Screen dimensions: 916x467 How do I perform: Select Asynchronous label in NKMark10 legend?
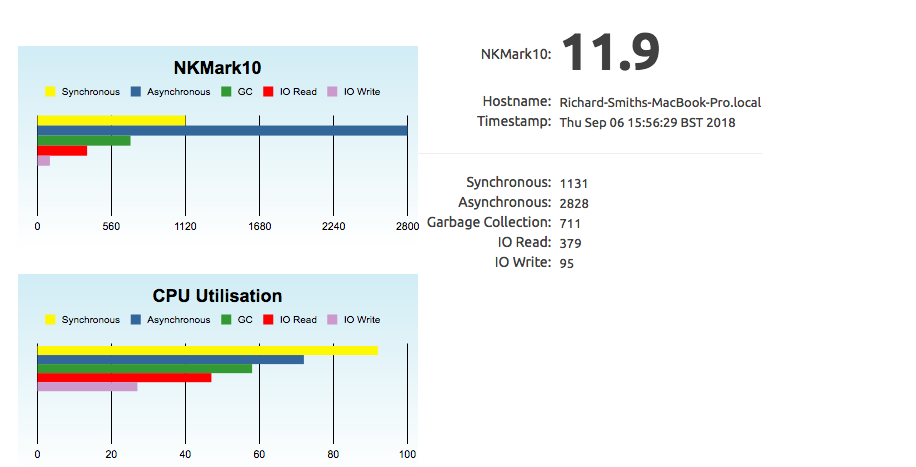coord(179,92)
